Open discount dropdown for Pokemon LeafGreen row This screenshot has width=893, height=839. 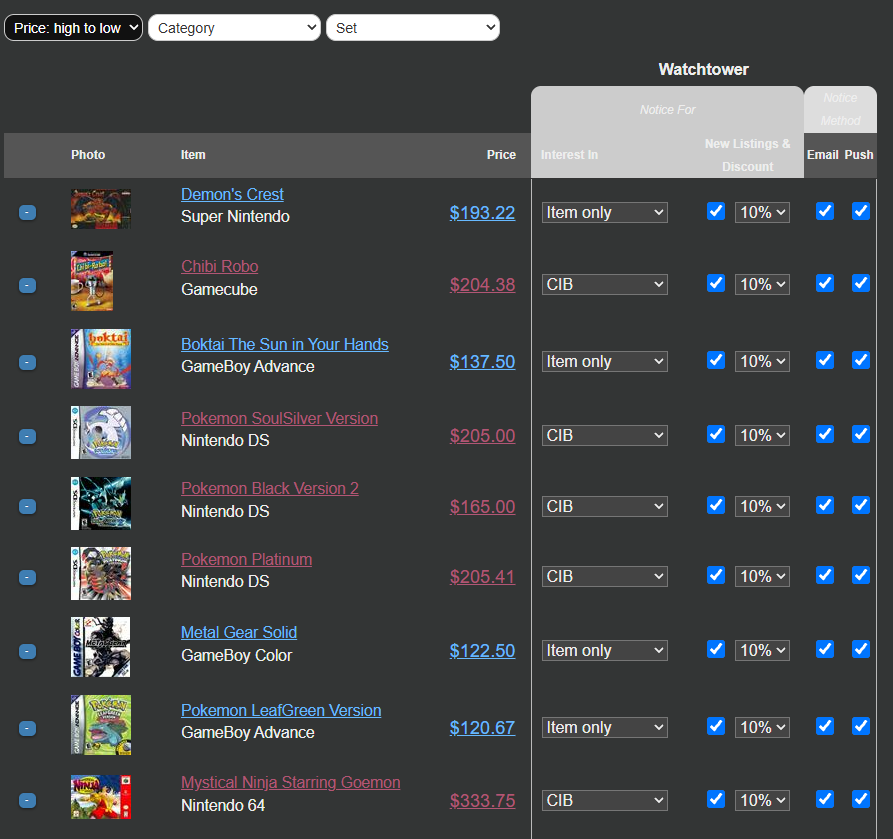(762, 727)
